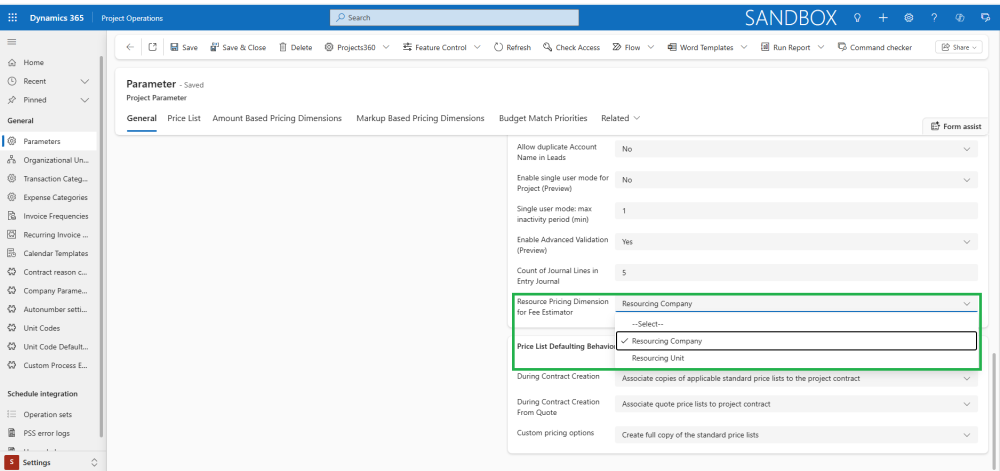Image resolution: width=1000 pixels, height=471 pixels.
Task: Expand the Recent section in sidebar
Action: 85,81
